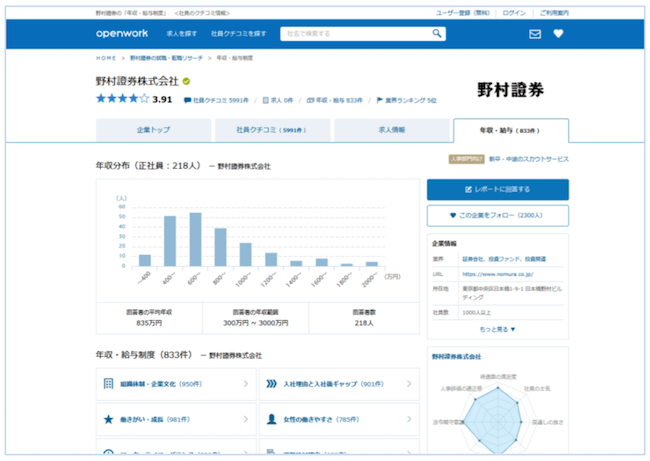Open the 求人情報 tab
The image size is (650, 461).
[x=391, y=131]
